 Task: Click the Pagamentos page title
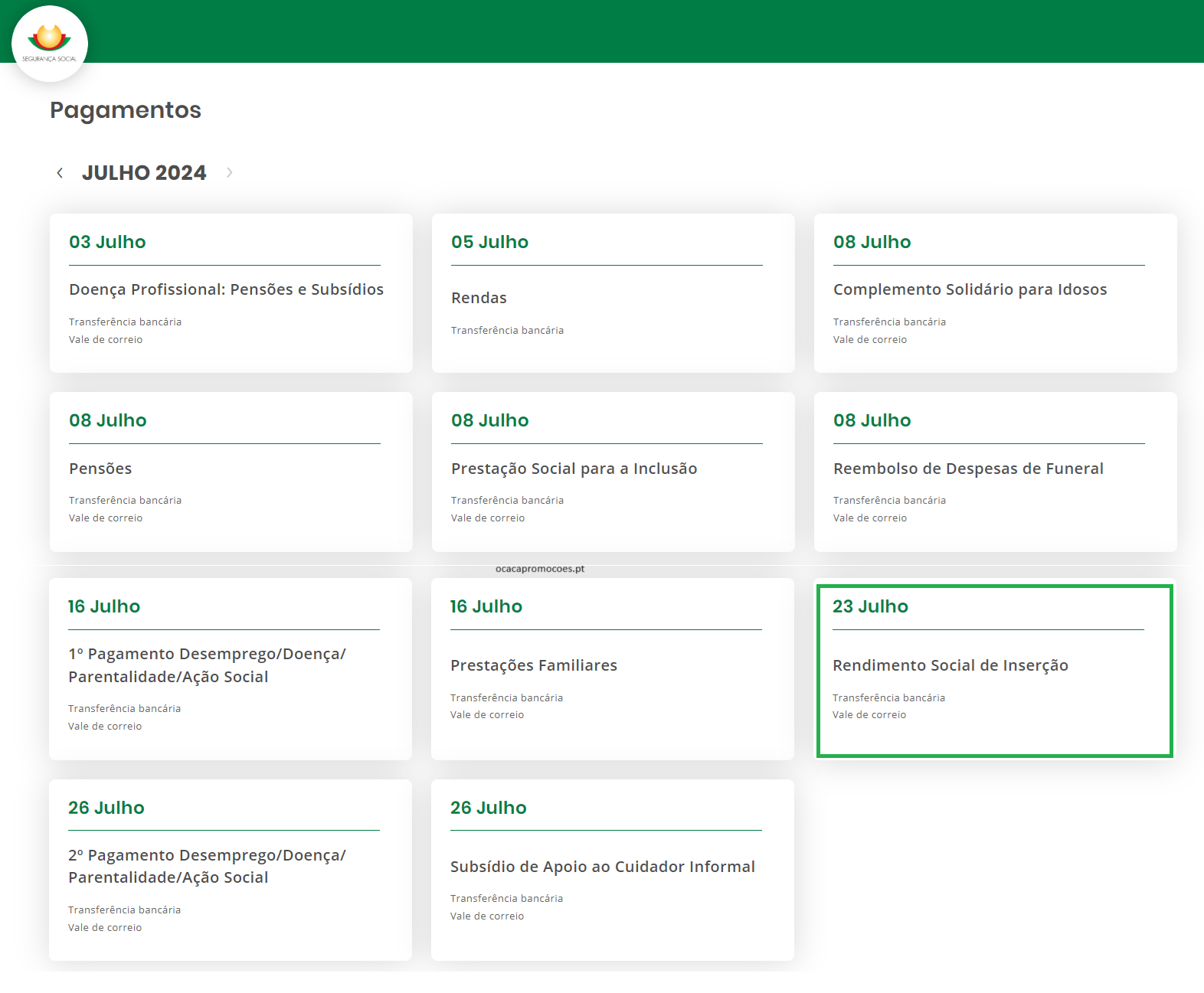click(x=126, y=110)
